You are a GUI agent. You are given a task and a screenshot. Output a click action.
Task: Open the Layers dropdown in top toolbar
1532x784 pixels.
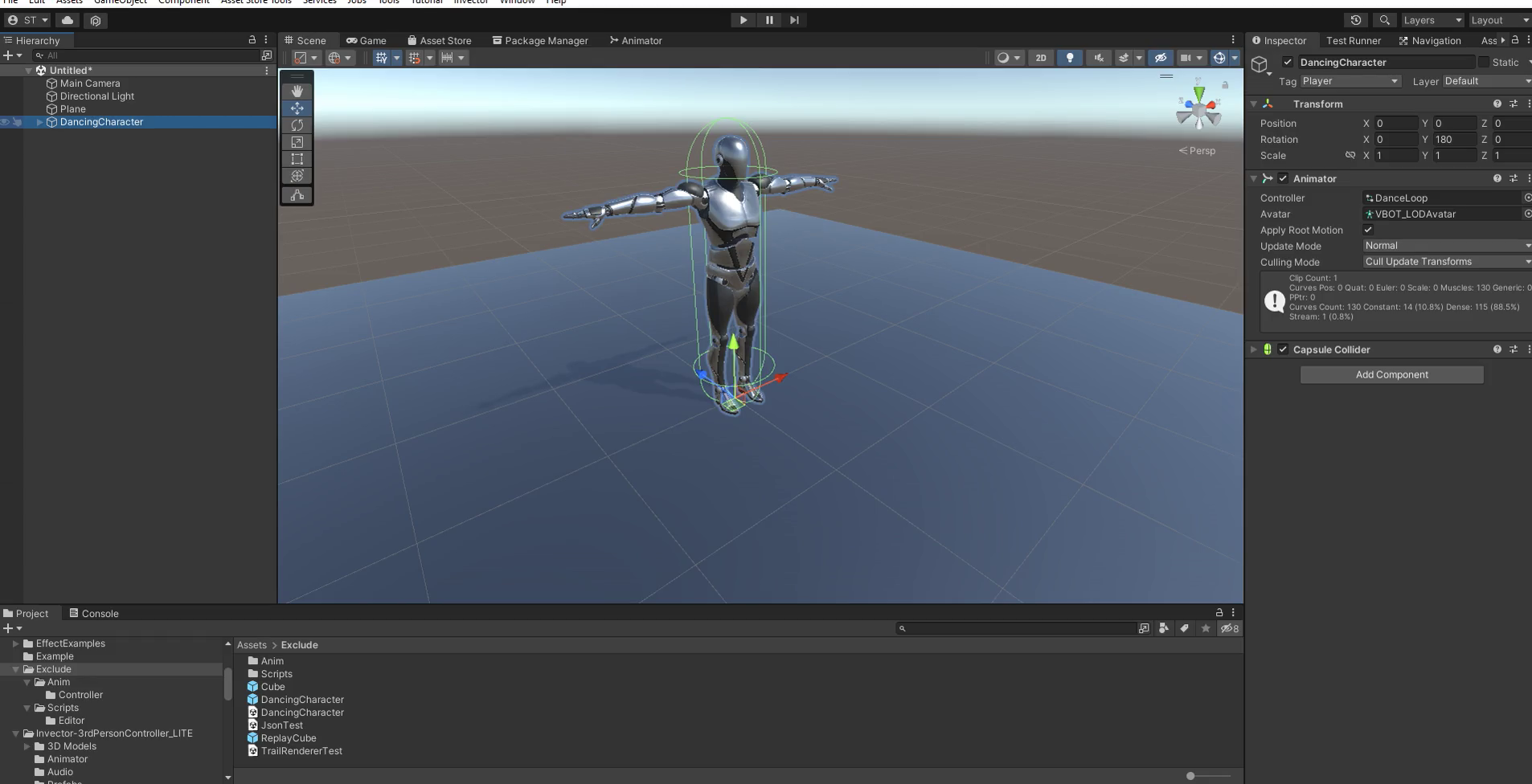tap(1432, 20)
